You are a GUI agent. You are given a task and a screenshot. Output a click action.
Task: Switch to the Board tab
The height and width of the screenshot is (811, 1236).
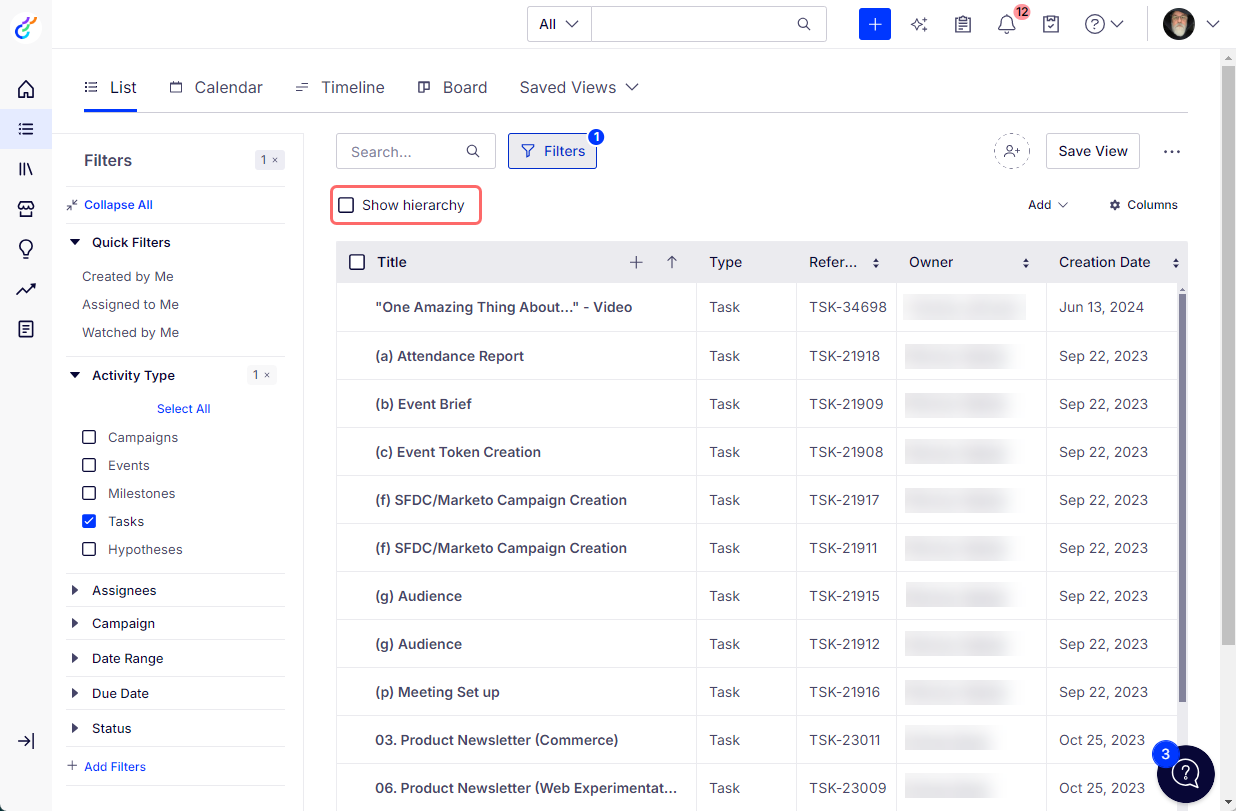pyautogui.click(x=452, y=87)
